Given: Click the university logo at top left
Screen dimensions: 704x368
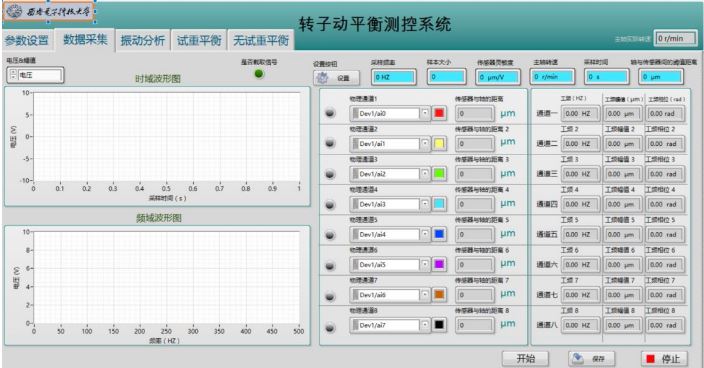Looking at the screenshot, I should pos(49,12).
